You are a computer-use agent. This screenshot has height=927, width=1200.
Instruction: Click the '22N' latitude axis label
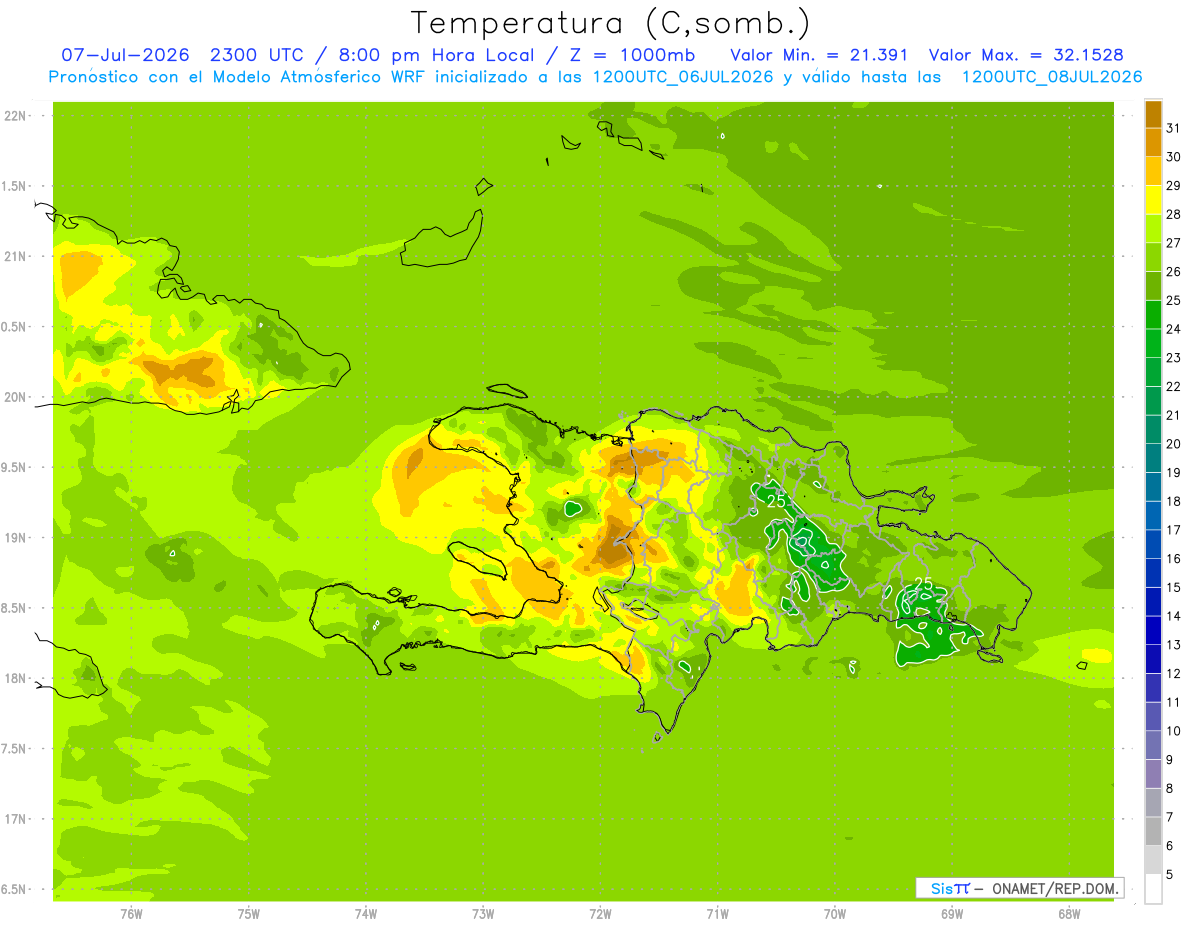pos(14,116)
